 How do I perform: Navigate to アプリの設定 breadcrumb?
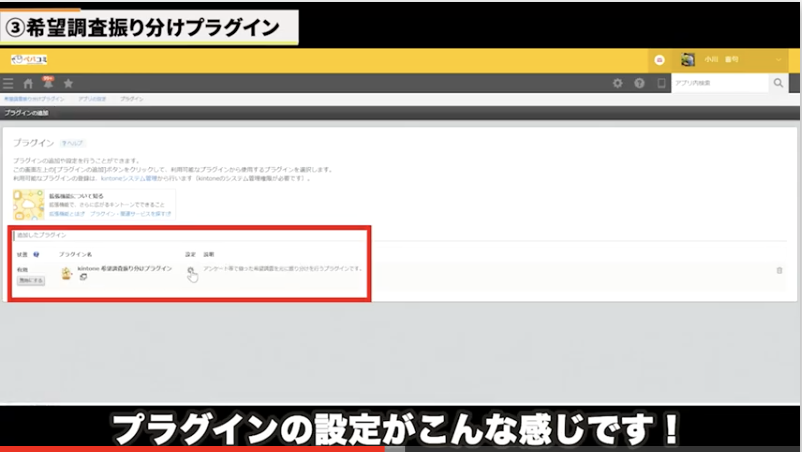[93, 100]
